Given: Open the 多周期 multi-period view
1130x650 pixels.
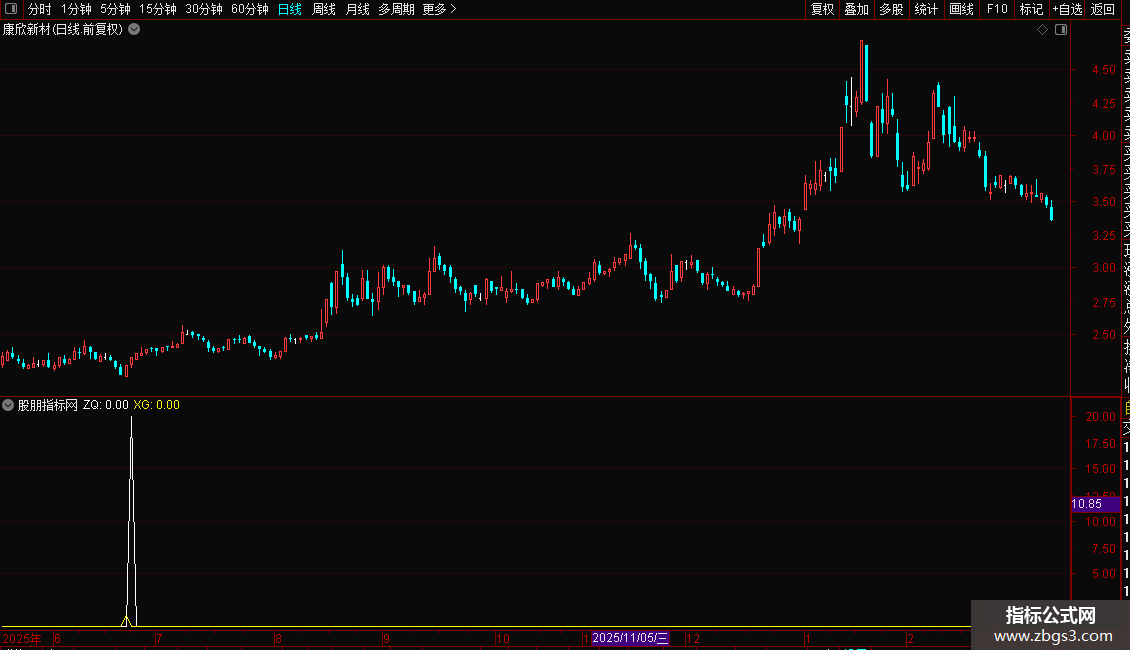Looking at the screenshot, I should click(x=396, y=9).
